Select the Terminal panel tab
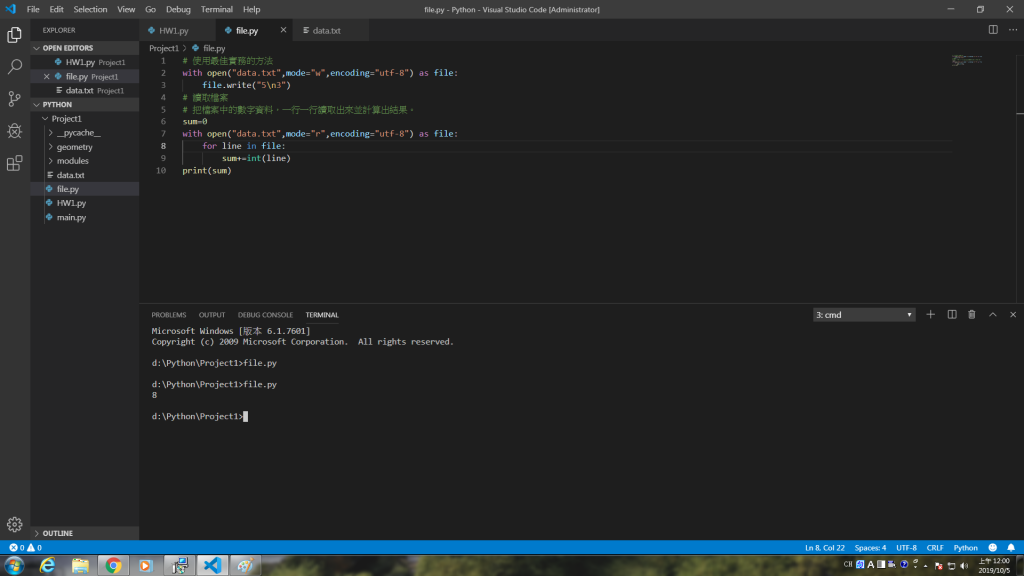Viewport: 1024px width, 576px height. pyautogui.click(x=322, y=315)
